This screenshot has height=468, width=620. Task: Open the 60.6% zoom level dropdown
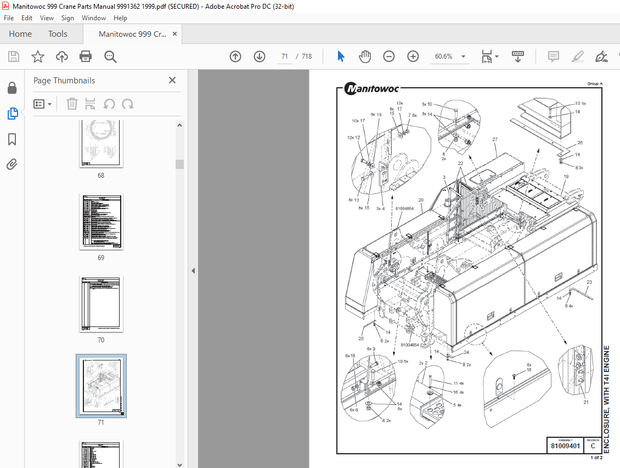point(463,57)
